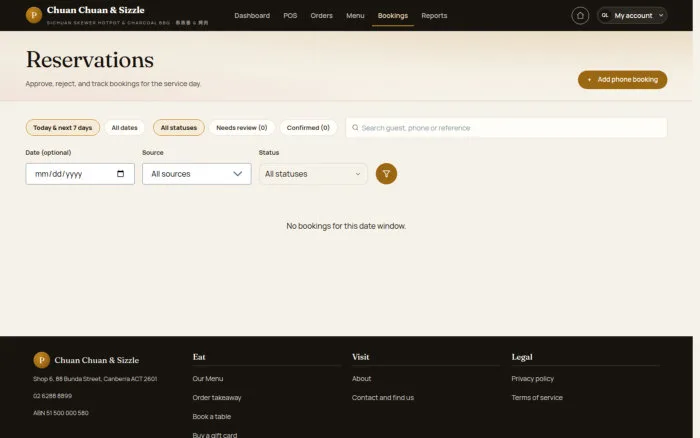This screenshot has height=438, width=700.
Task: Focus the search guest, phone or reference field
Action: click(x=506, y=128)
